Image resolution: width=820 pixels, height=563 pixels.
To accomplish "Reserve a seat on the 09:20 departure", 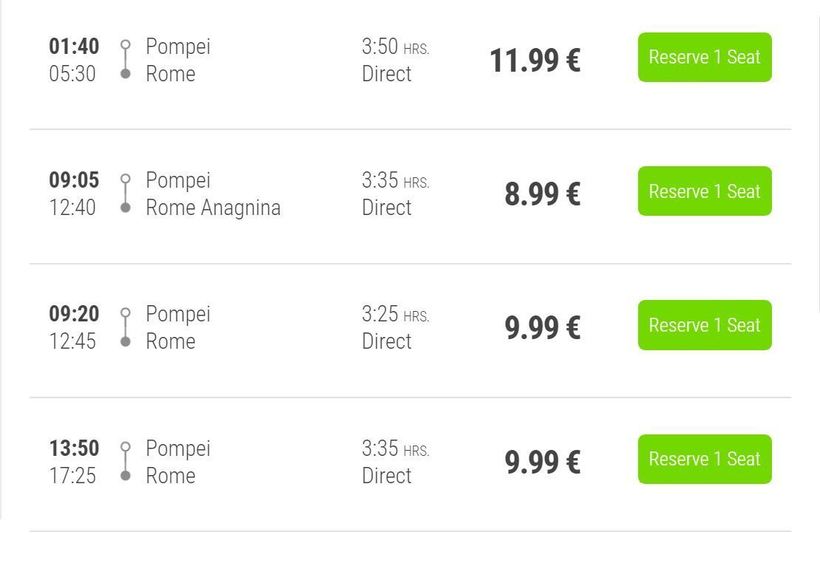I will pos(704,326).
